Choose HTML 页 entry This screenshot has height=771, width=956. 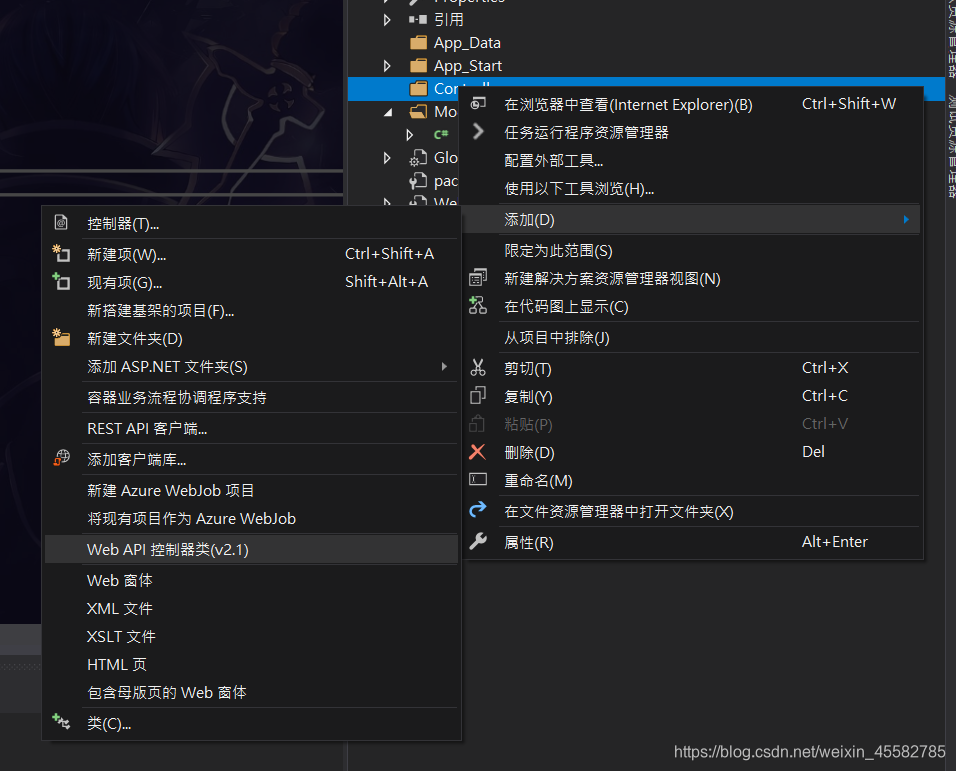tap(251, 664)
